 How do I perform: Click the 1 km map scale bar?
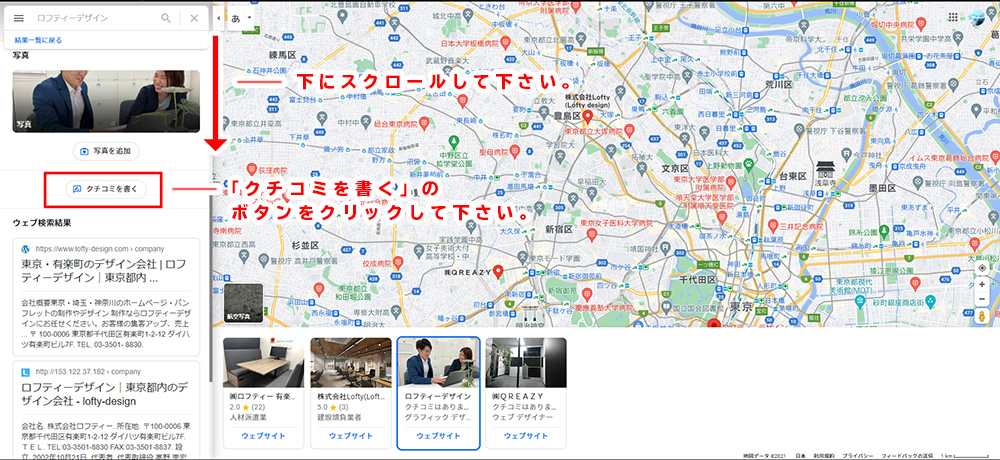tap(969, 456)
